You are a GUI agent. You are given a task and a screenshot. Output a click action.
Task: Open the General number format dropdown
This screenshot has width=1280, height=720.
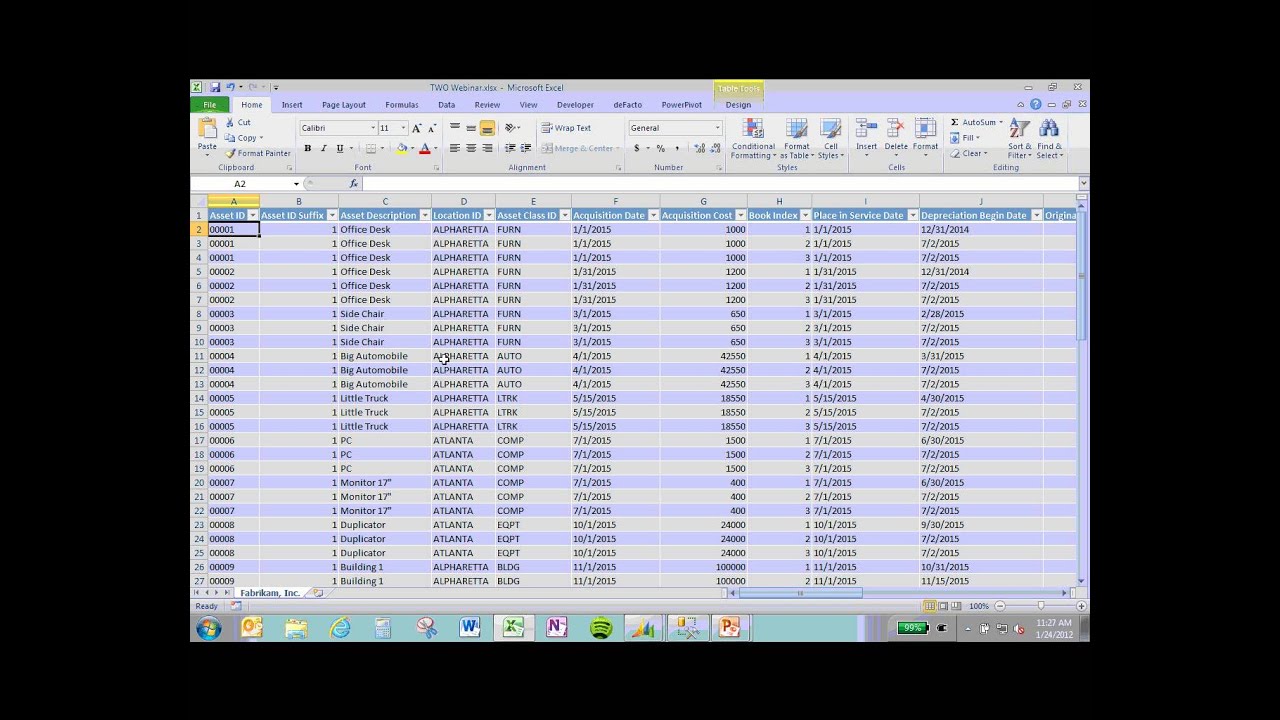(717, 128)
